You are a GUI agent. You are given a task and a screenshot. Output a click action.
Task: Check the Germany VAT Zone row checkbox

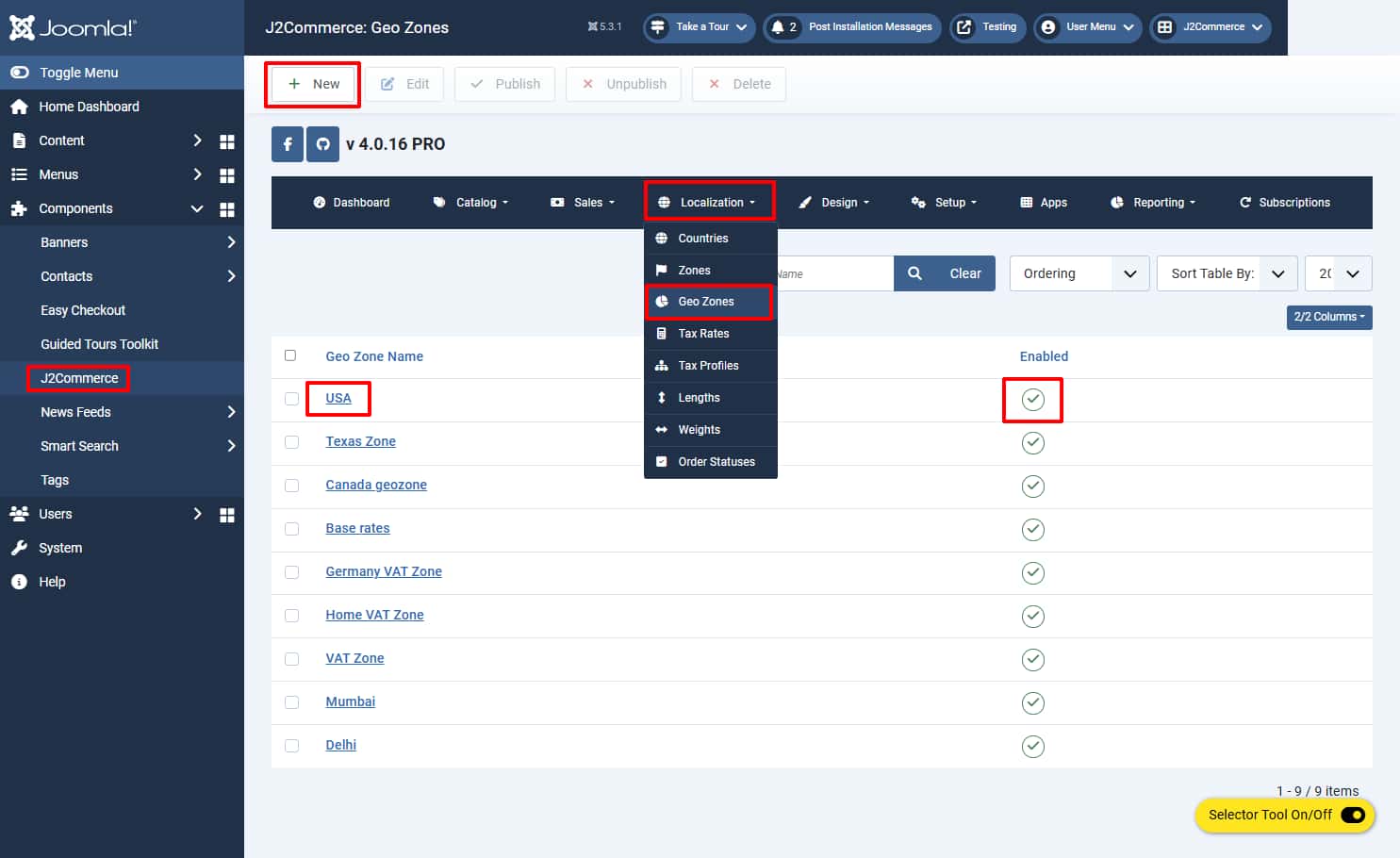pyautogui.click(x=291, y=572)
